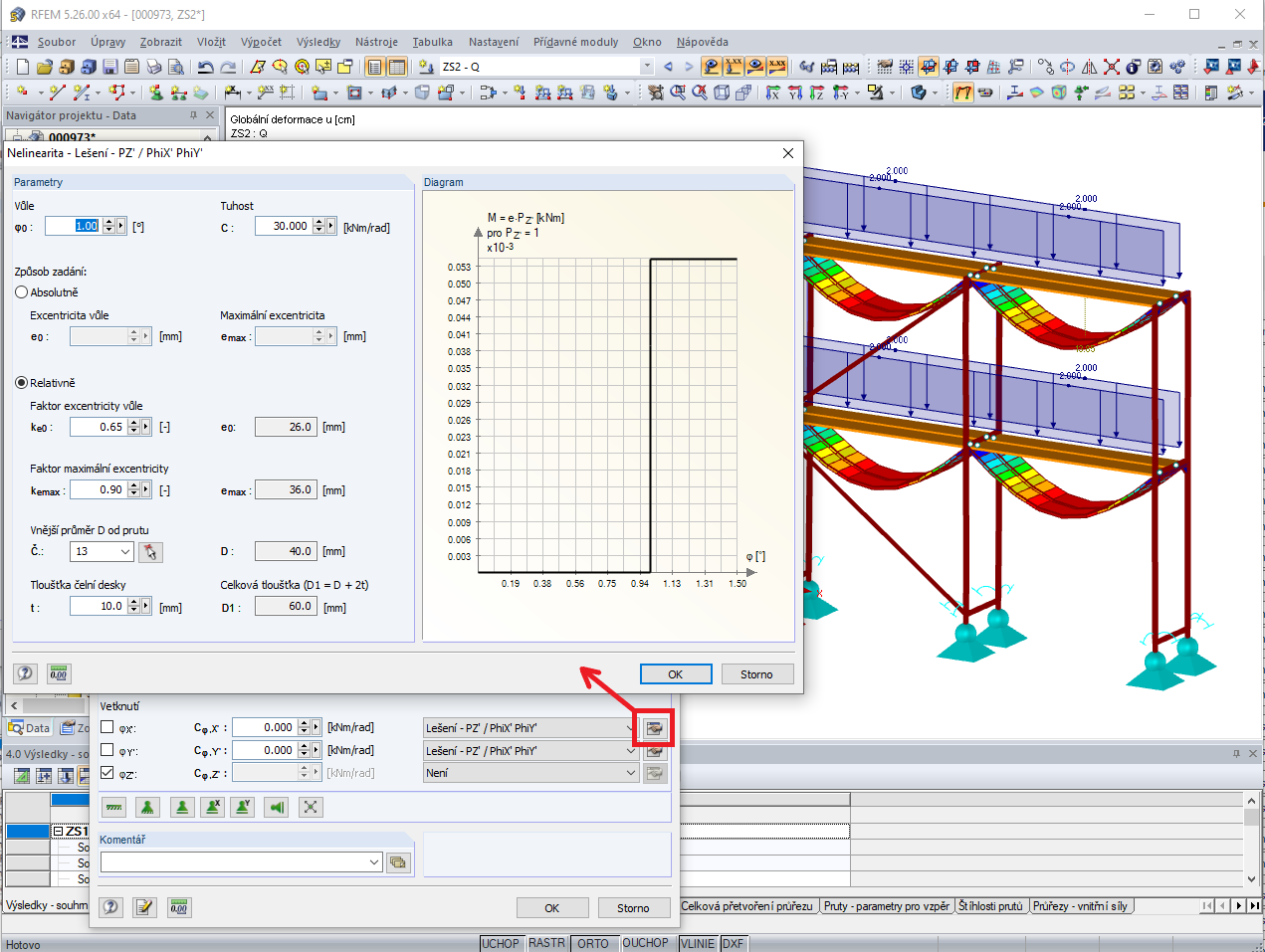Click the Tuhost C input field
Image resolution: width=1265 pixels, height=952 pixels.
(x=284, y=226)
